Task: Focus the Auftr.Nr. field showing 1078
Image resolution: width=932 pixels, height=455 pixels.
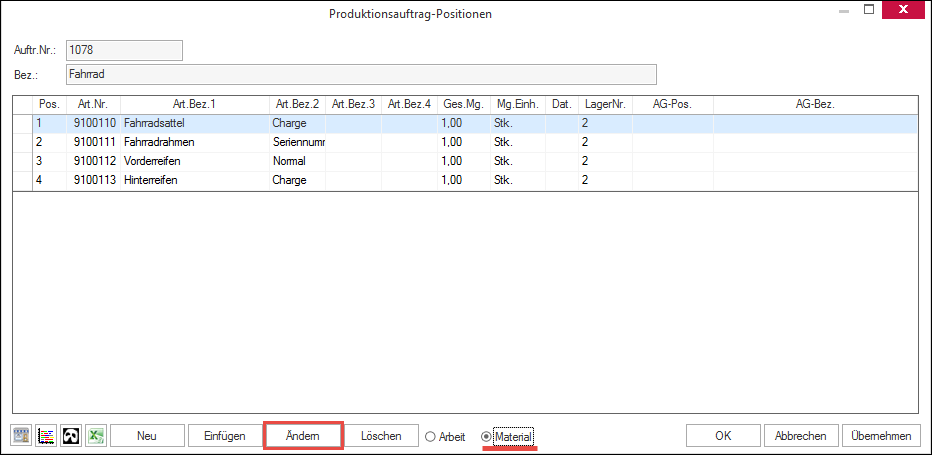Action: (x=124, y=51)
